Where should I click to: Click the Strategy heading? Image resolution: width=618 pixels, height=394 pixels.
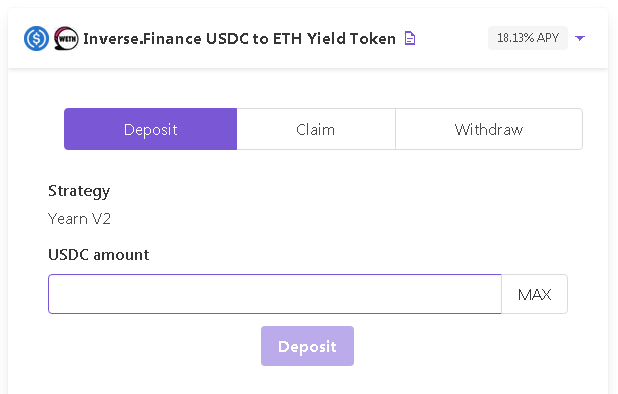click(x=79, y=191)
